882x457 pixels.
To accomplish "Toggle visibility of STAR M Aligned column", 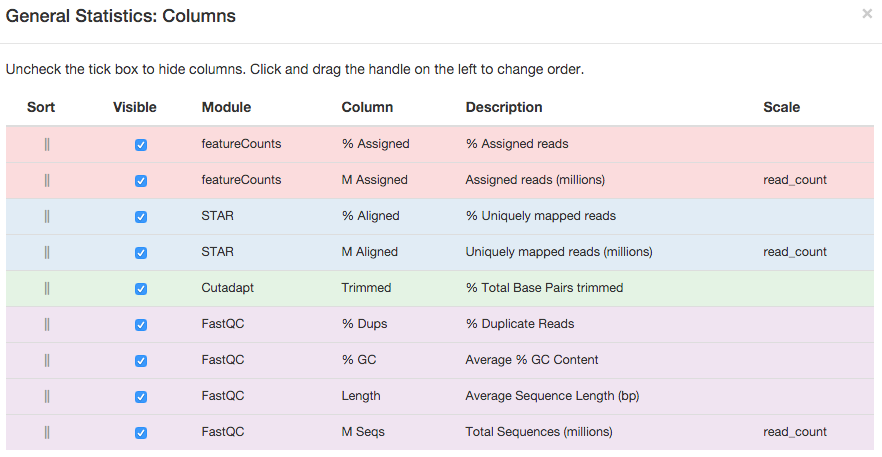I will coord(141,253).
